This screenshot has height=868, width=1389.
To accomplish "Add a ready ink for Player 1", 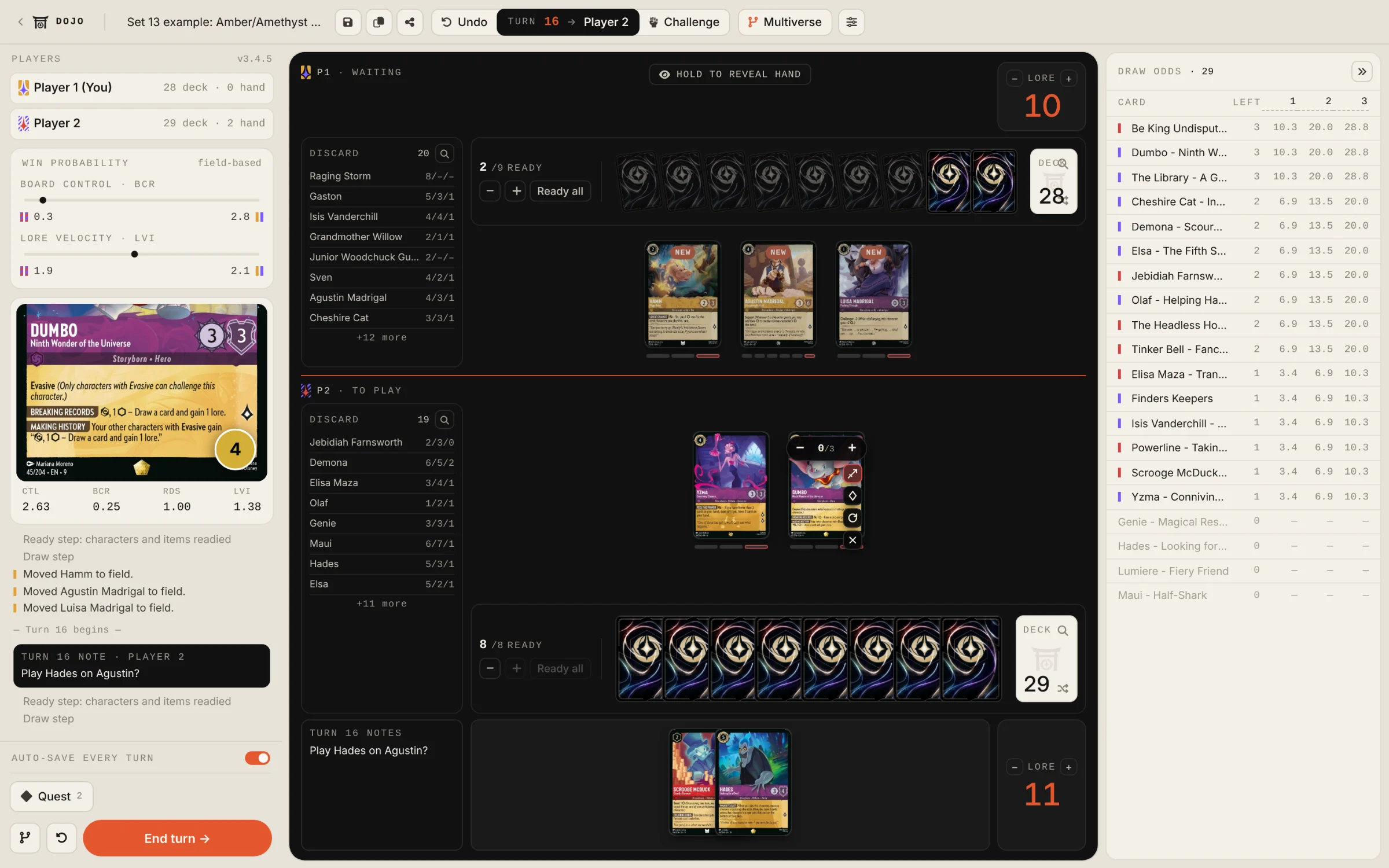I will point(516,191).
